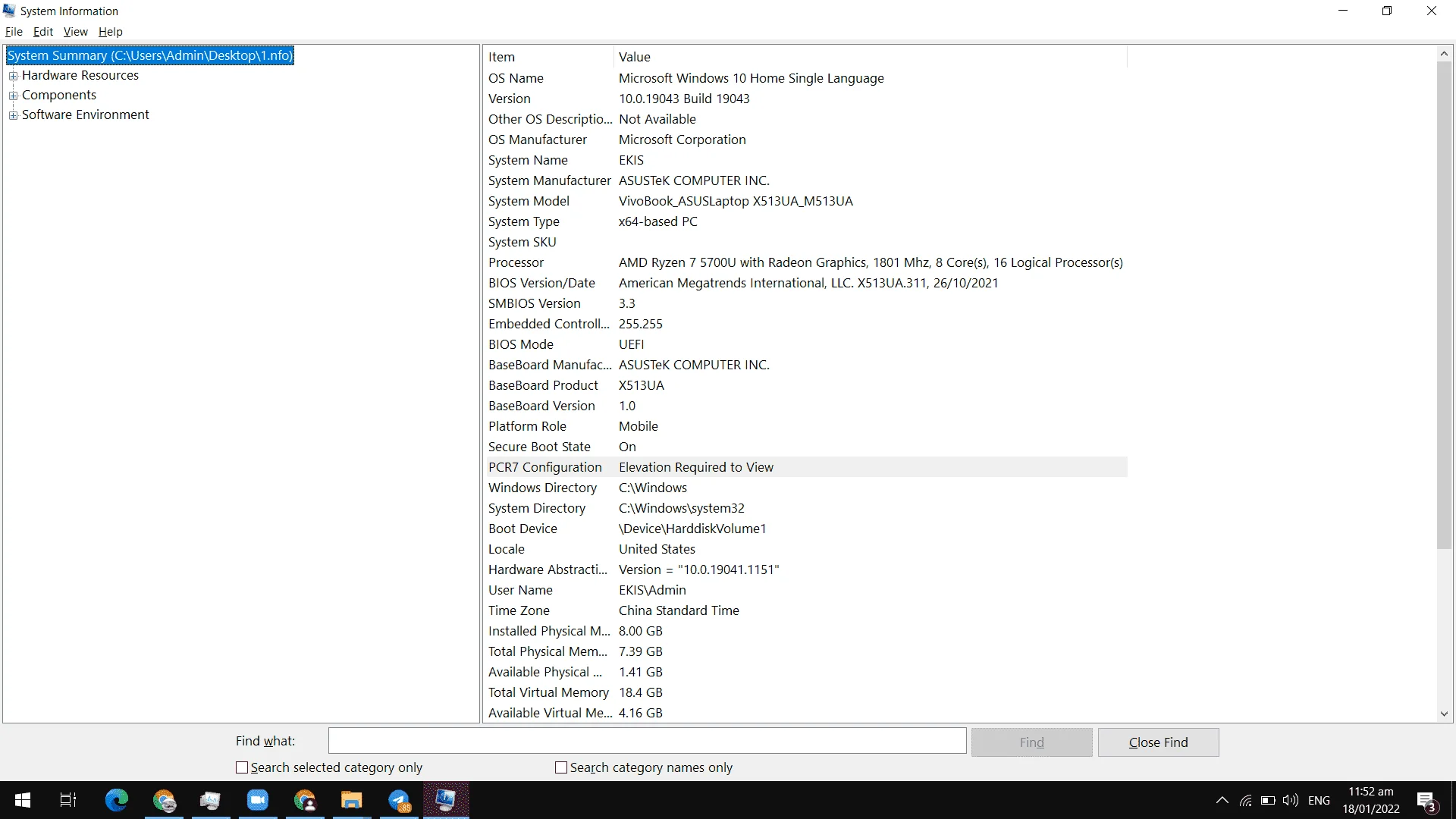Open the Chrome icon right beside Edge

164,800
